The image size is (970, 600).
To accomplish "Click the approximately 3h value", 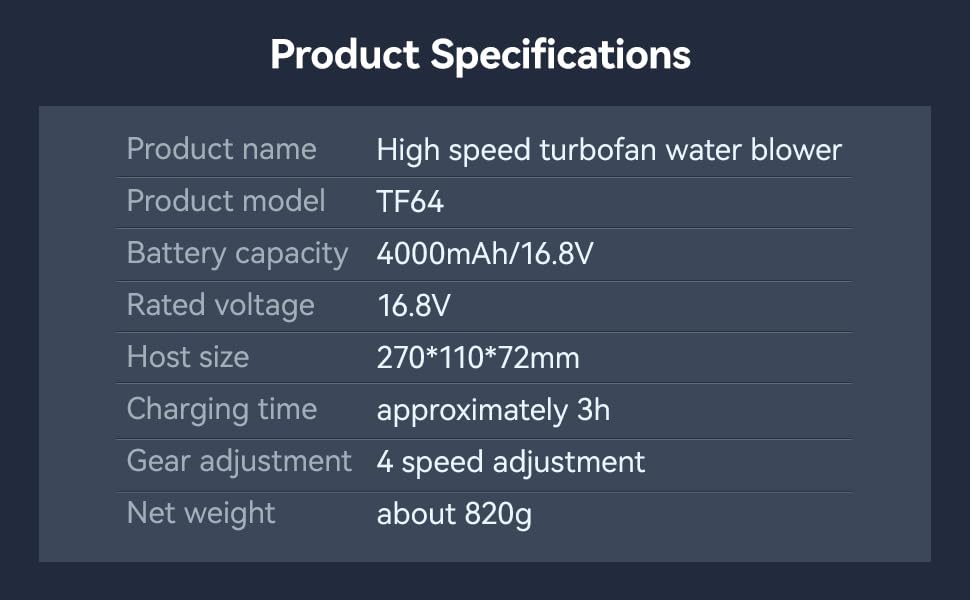I will click(x=493, y=411).
